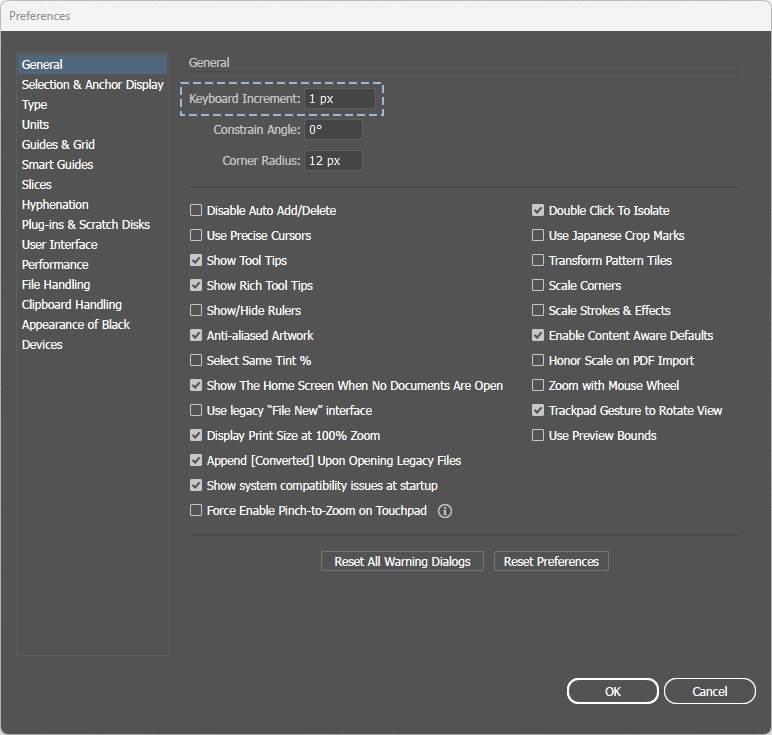Click the info icon beside Pinch-to-Zoom option
772x735 pixels.
point(445,511)
